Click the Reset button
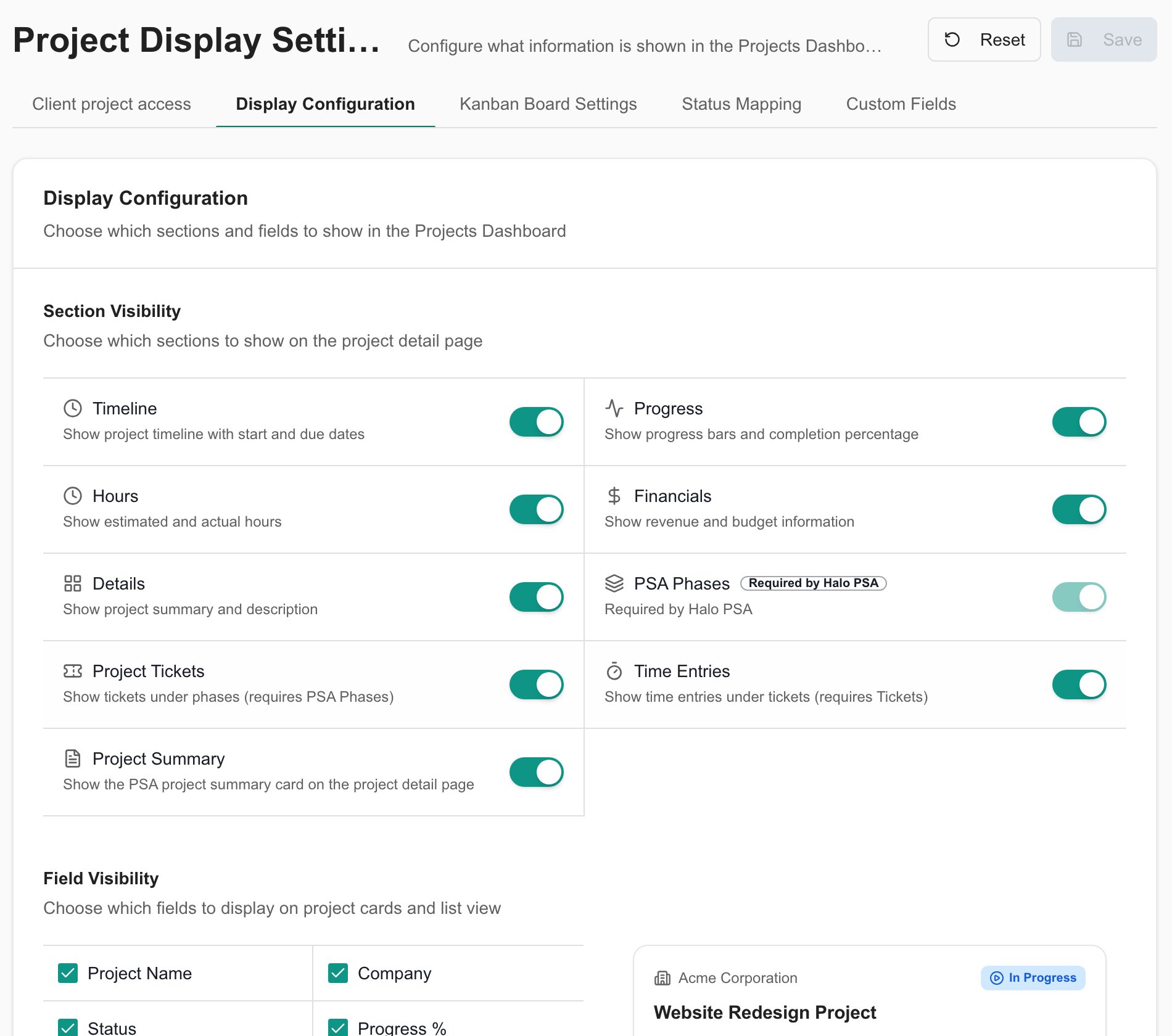 pyautogui.click(x=984, y=39)
